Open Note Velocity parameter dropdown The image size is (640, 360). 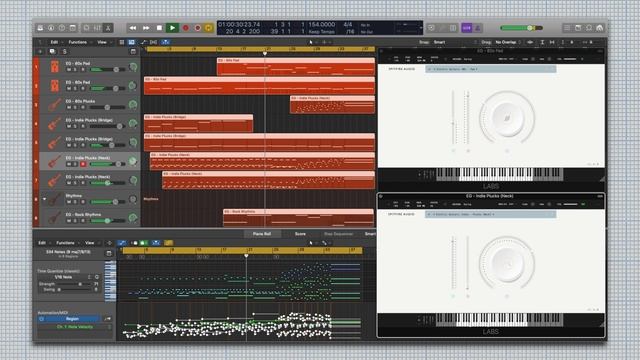pyautogui.click(x=75, y=327)
